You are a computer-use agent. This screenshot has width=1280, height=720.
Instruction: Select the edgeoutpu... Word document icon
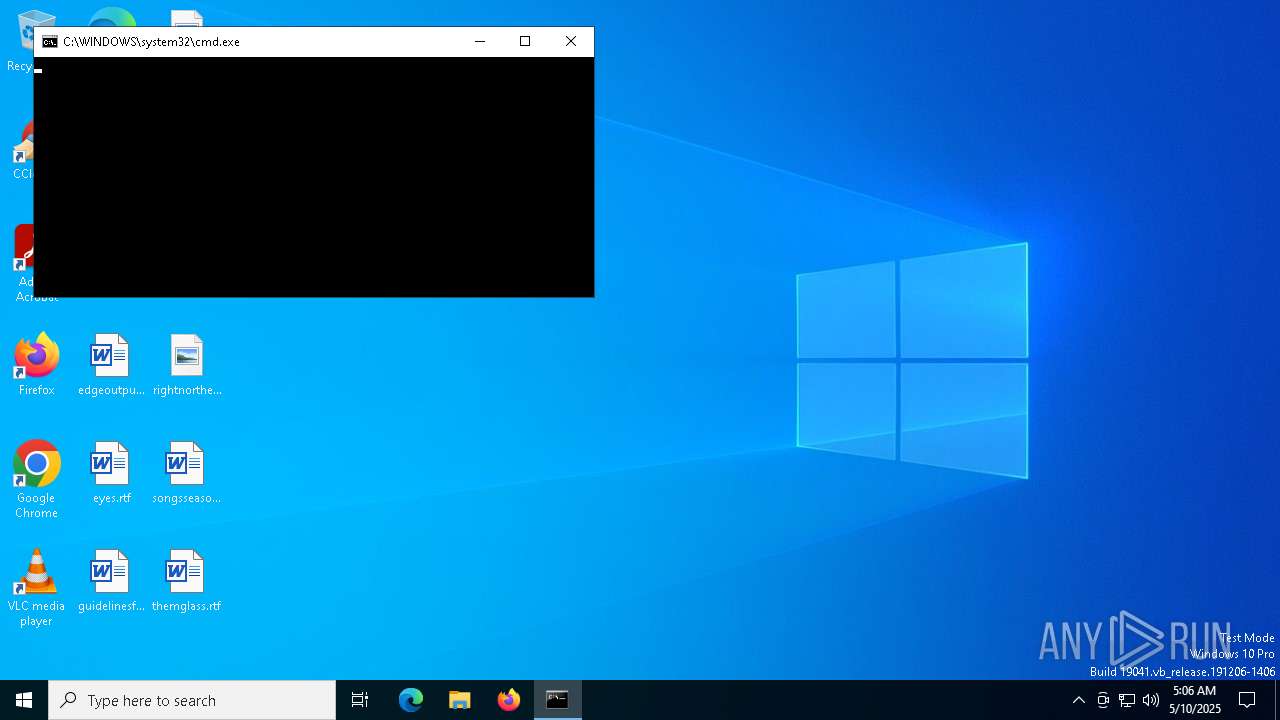(x=111, y=364)
